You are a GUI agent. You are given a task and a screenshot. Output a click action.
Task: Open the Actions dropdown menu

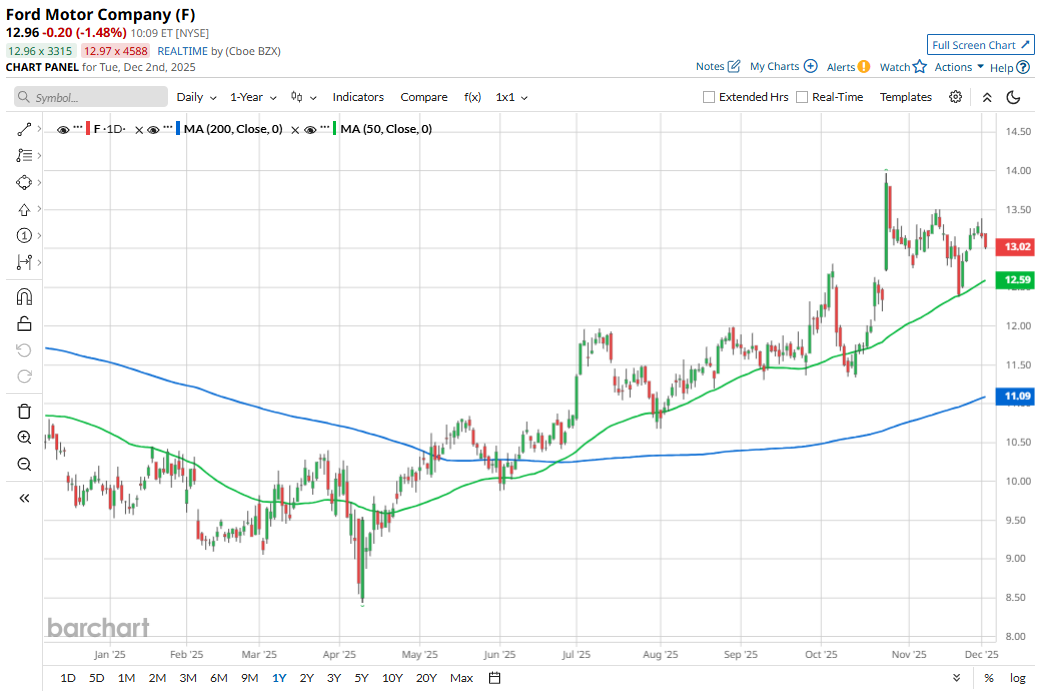(x=958, y=67)
